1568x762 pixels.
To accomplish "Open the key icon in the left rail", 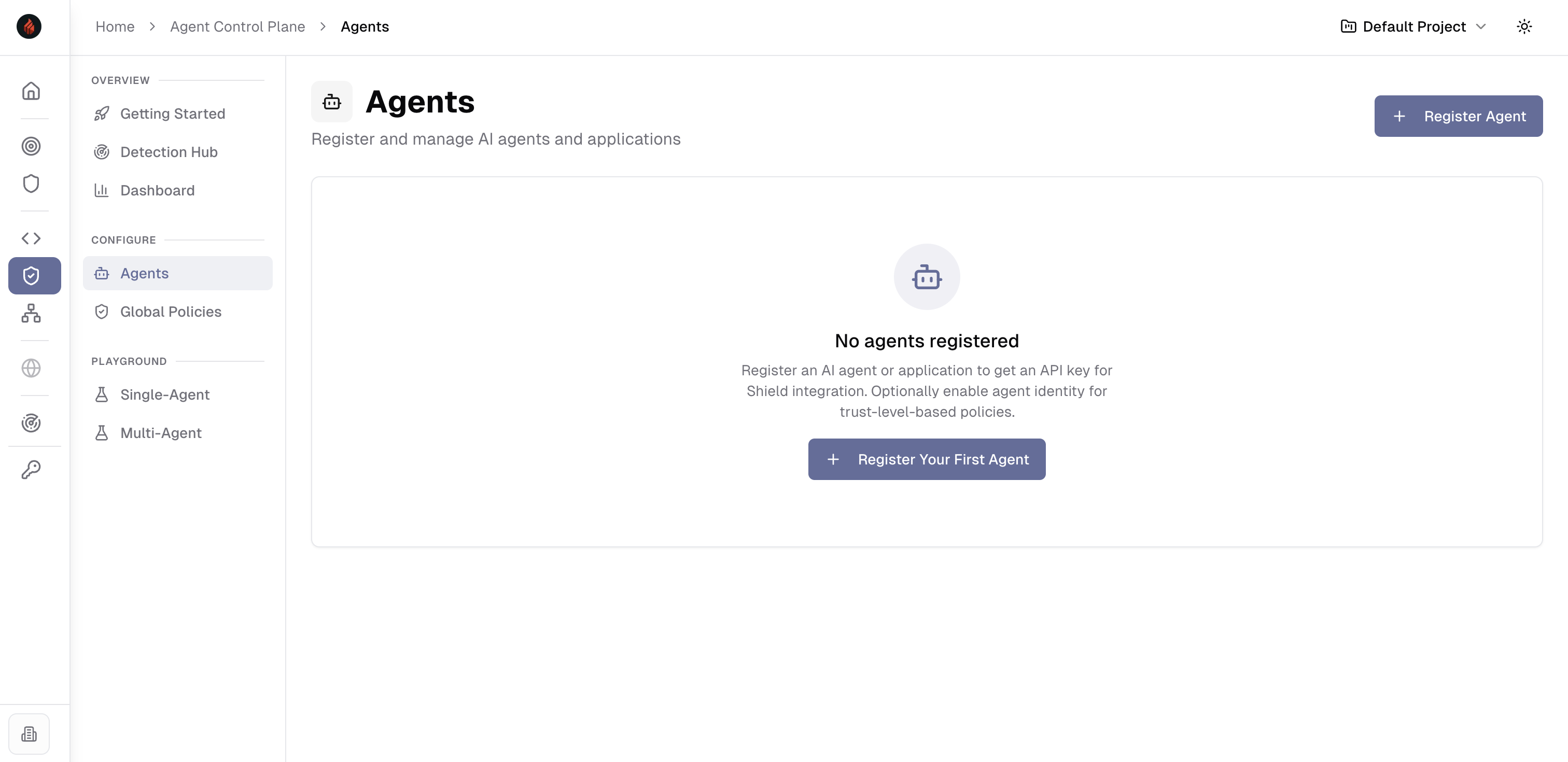I will click(x=31, y=470).
